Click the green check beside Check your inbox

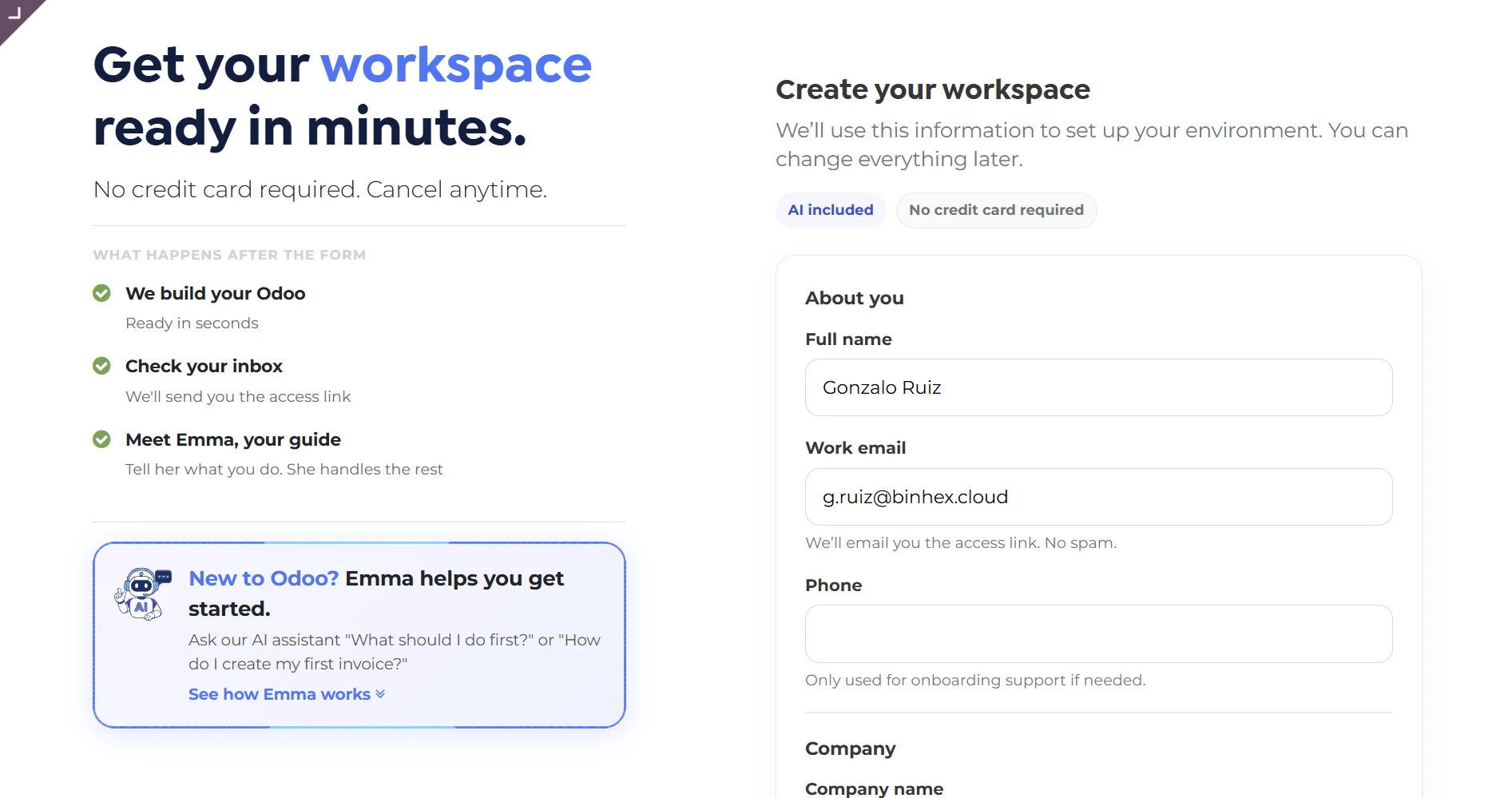[101, 366]
